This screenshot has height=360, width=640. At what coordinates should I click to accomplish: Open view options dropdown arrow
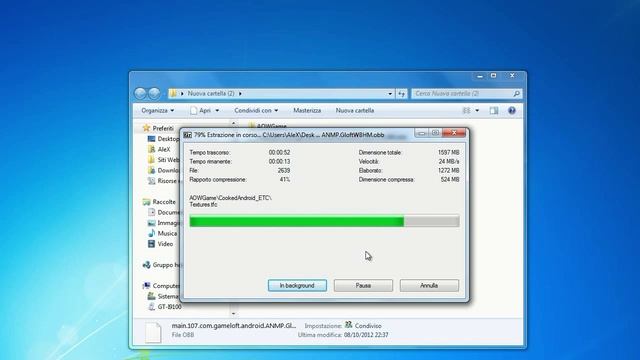click(x=477, y=111)
